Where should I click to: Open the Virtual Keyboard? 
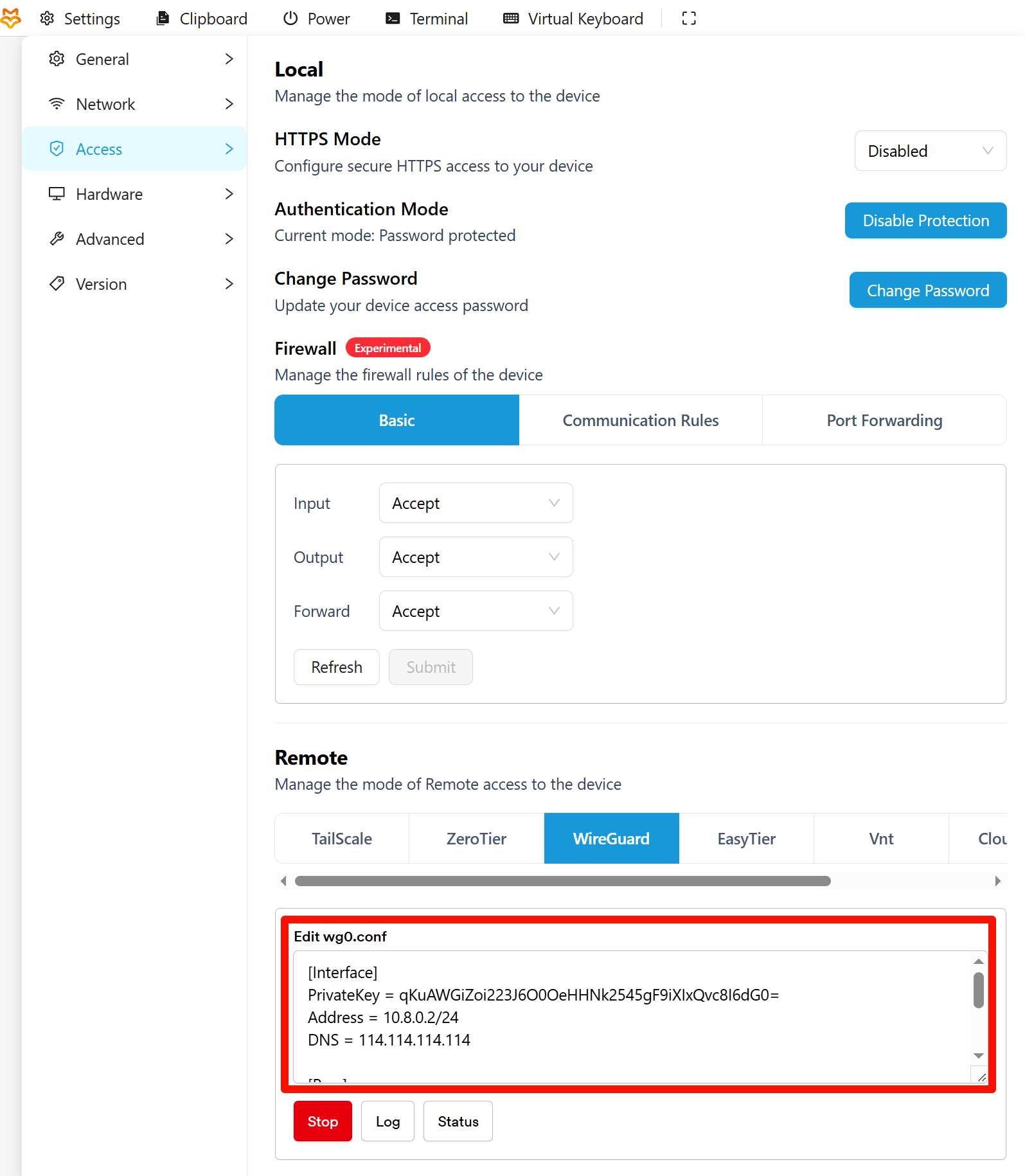pyautogui.click(x=573, y=19)
